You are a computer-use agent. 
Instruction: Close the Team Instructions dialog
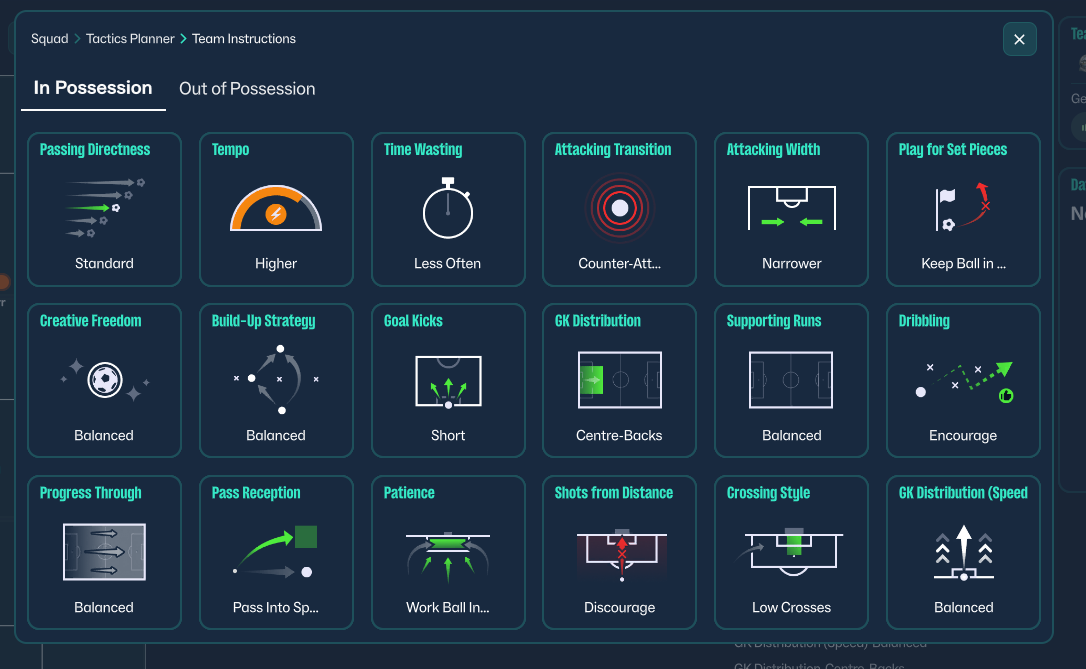[x=1019, y=39]
